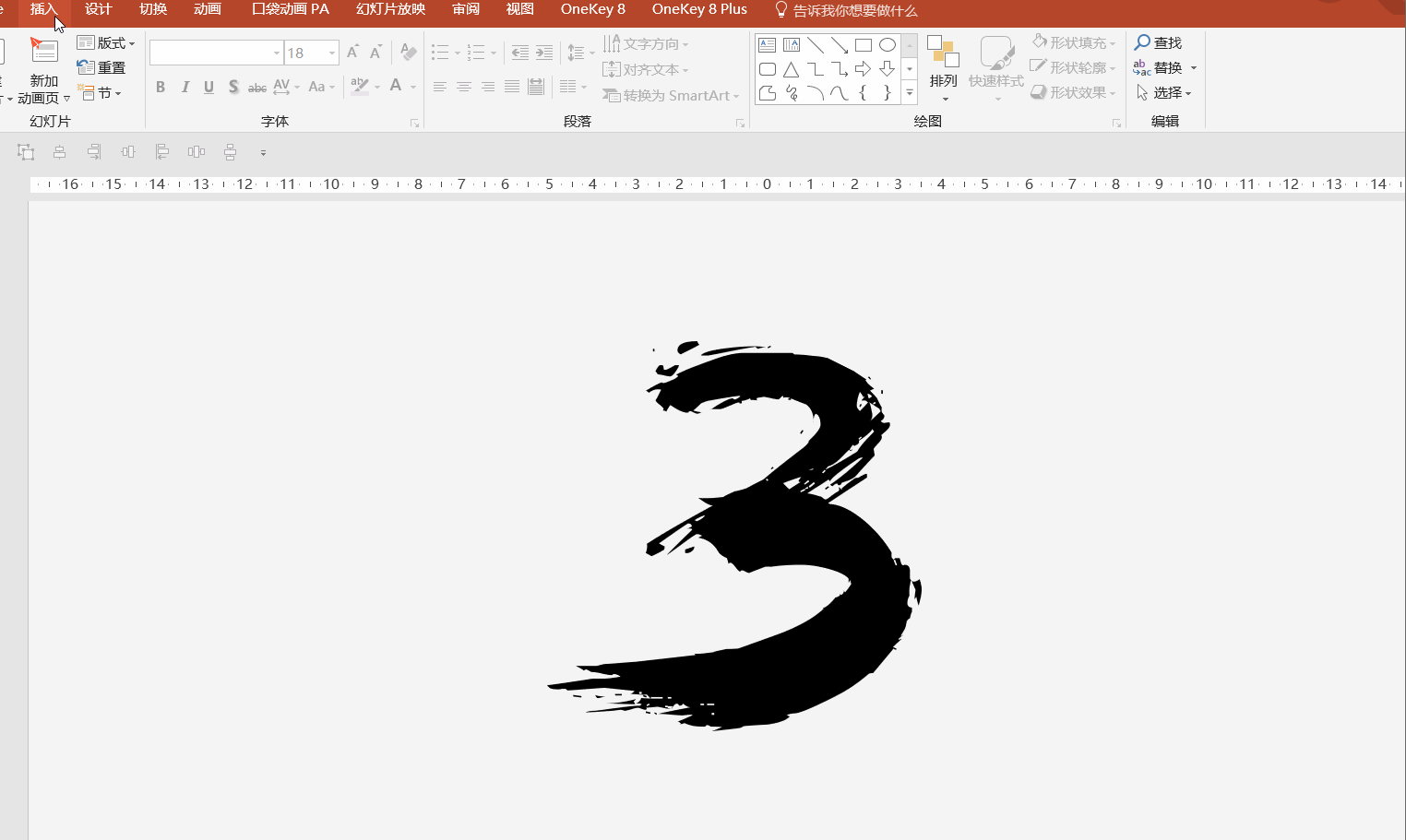1406x840 pixels.
Task: Select the rectangle shape
Action: [x=864, y=44]
